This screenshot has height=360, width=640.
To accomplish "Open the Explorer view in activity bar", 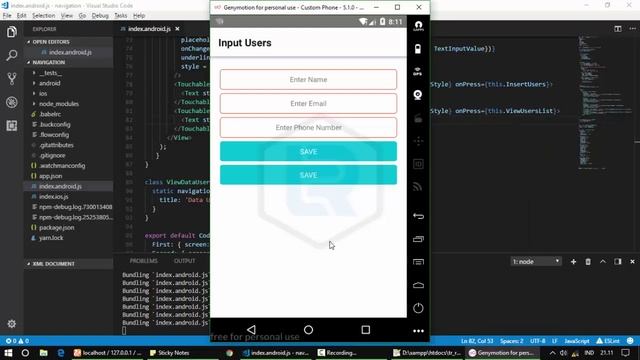I will (11, 32).
